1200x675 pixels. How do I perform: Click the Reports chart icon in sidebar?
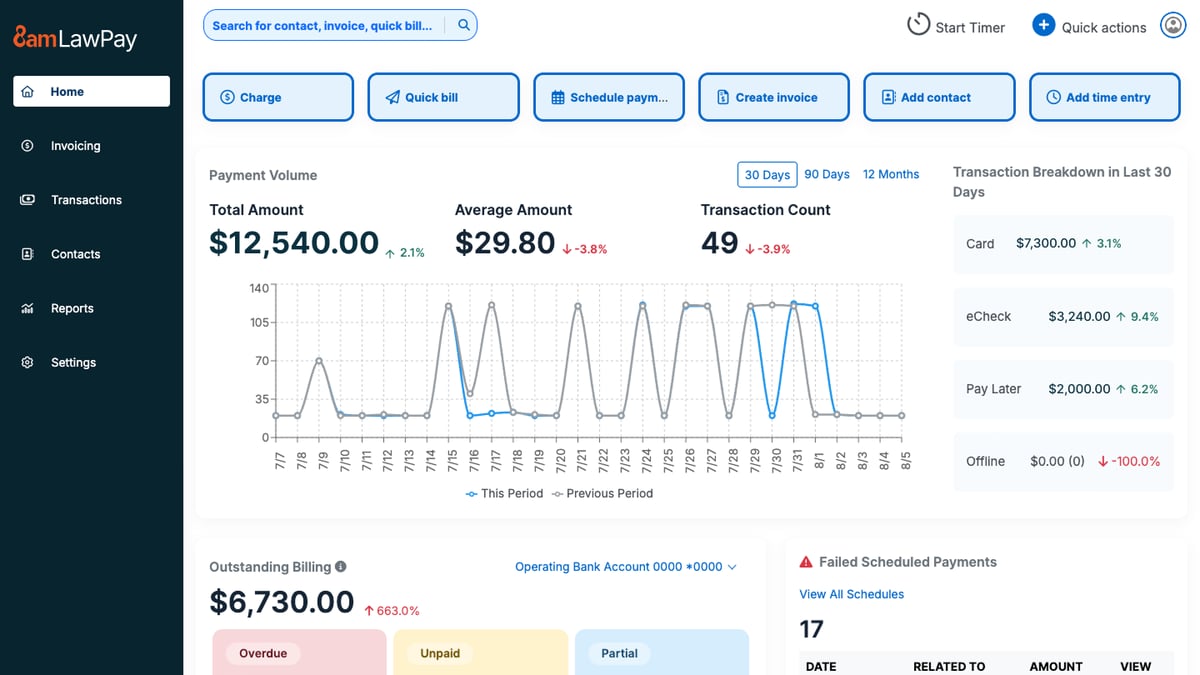tap(28, 308)
